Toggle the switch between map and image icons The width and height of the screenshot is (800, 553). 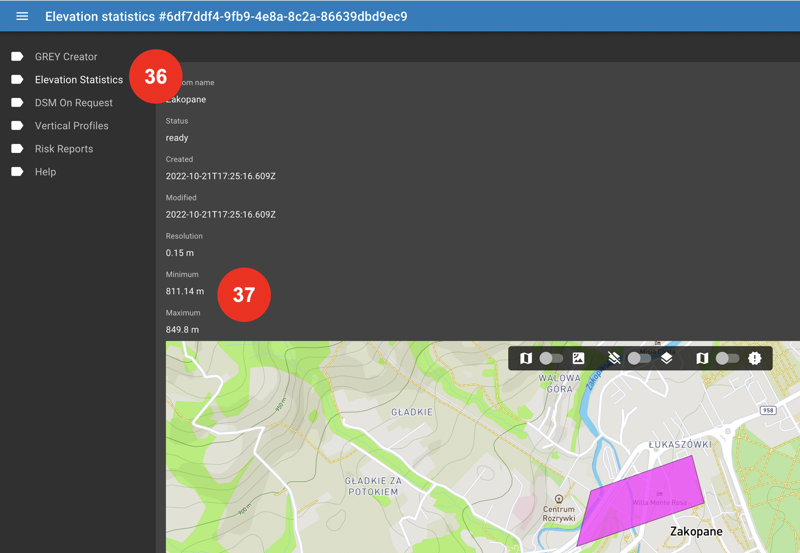point(551,358)
